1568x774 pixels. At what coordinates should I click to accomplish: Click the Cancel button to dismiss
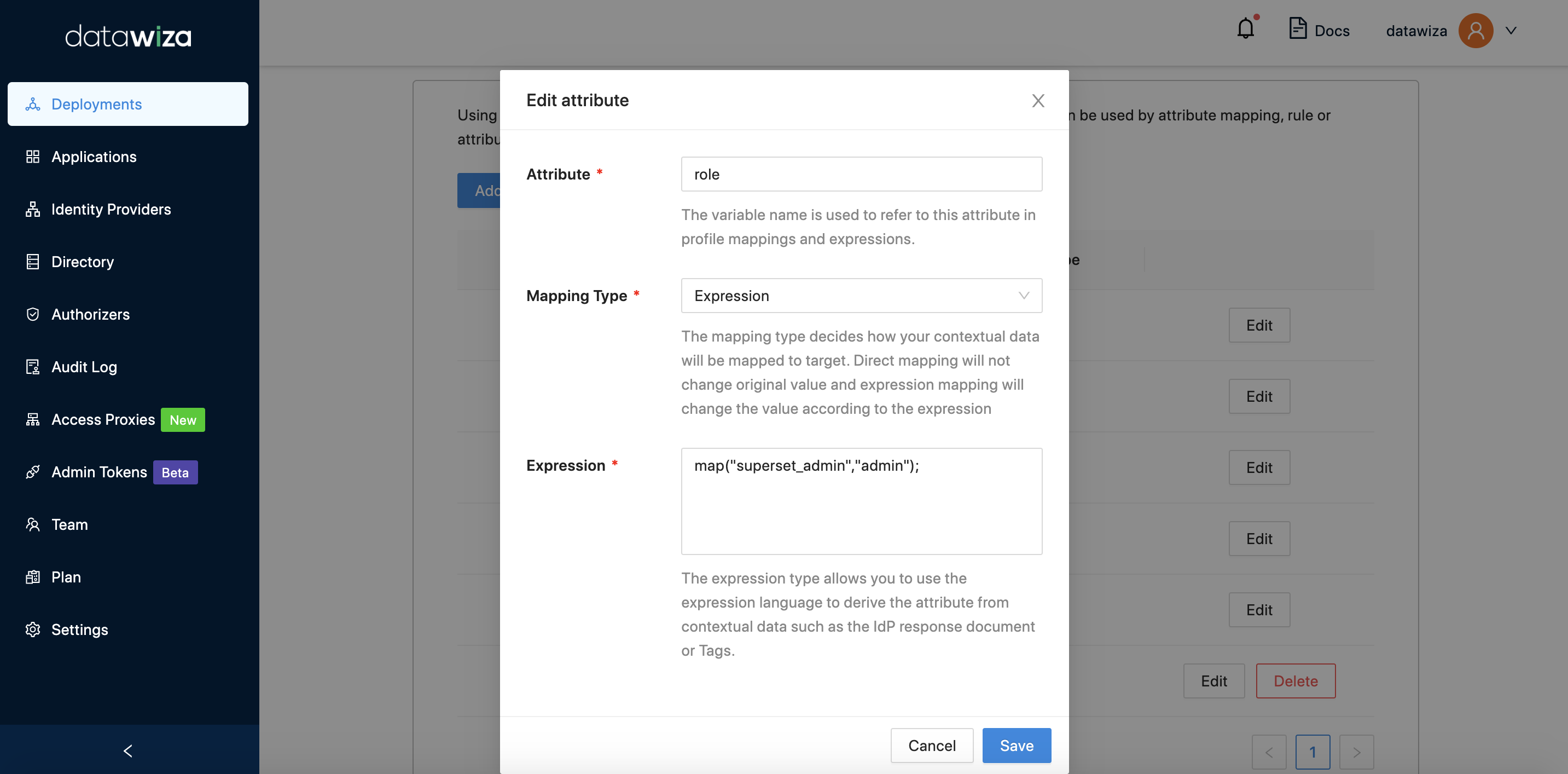931,745
